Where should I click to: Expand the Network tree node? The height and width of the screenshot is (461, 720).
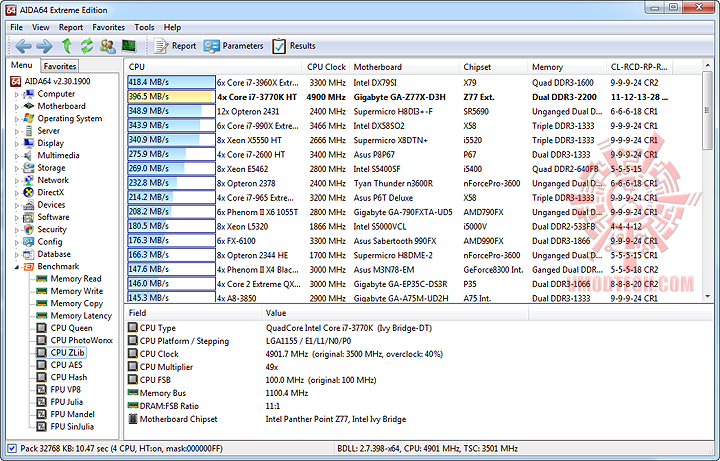17,181
